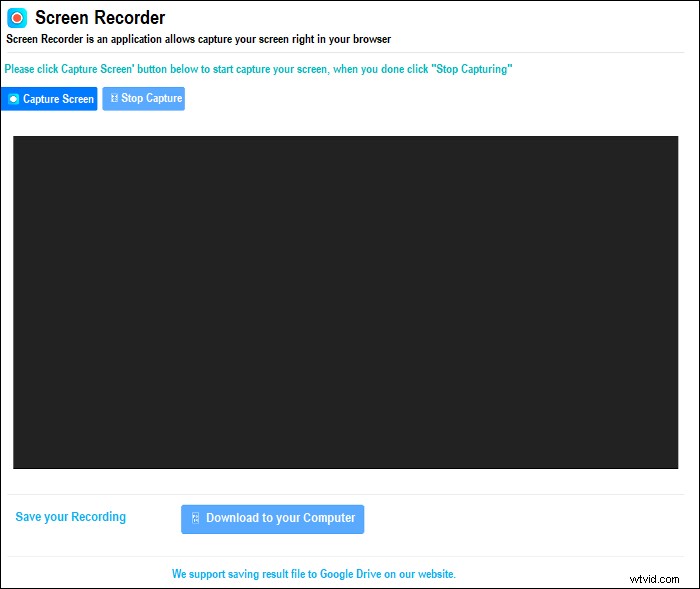Download to your Computer
Image resolution: width=700 pixels, height=589 pixels.
click(x=272, y=519)
